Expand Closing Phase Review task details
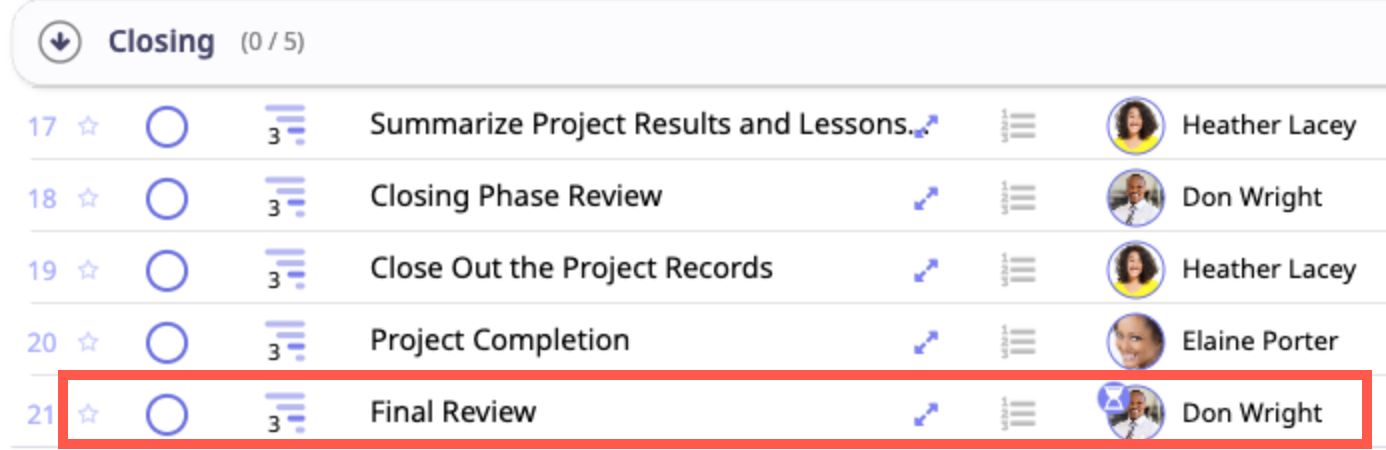Viewport: 1386px width, 450px height. click(x=927, y=198)
